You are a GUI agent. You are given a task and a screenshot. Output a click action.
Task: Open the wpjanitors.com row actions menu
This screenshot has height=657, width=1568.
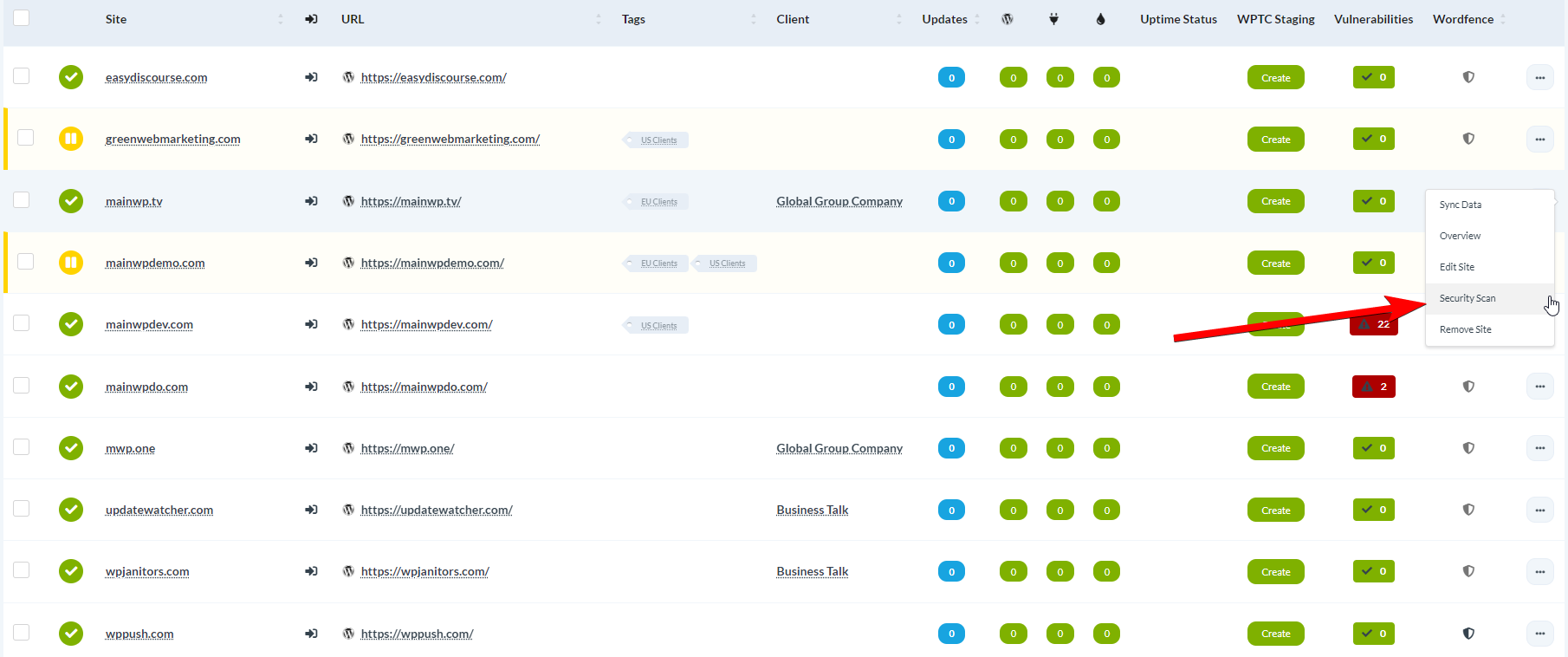(1539, 571)
